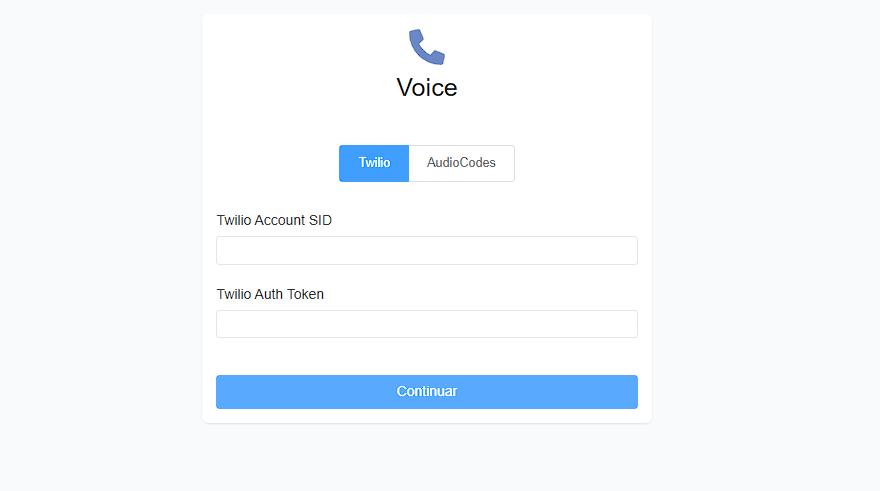Screen dimensions: 880x491
Task: Place cursor in the Auth Token text box
Action: [x=427, y=324]
